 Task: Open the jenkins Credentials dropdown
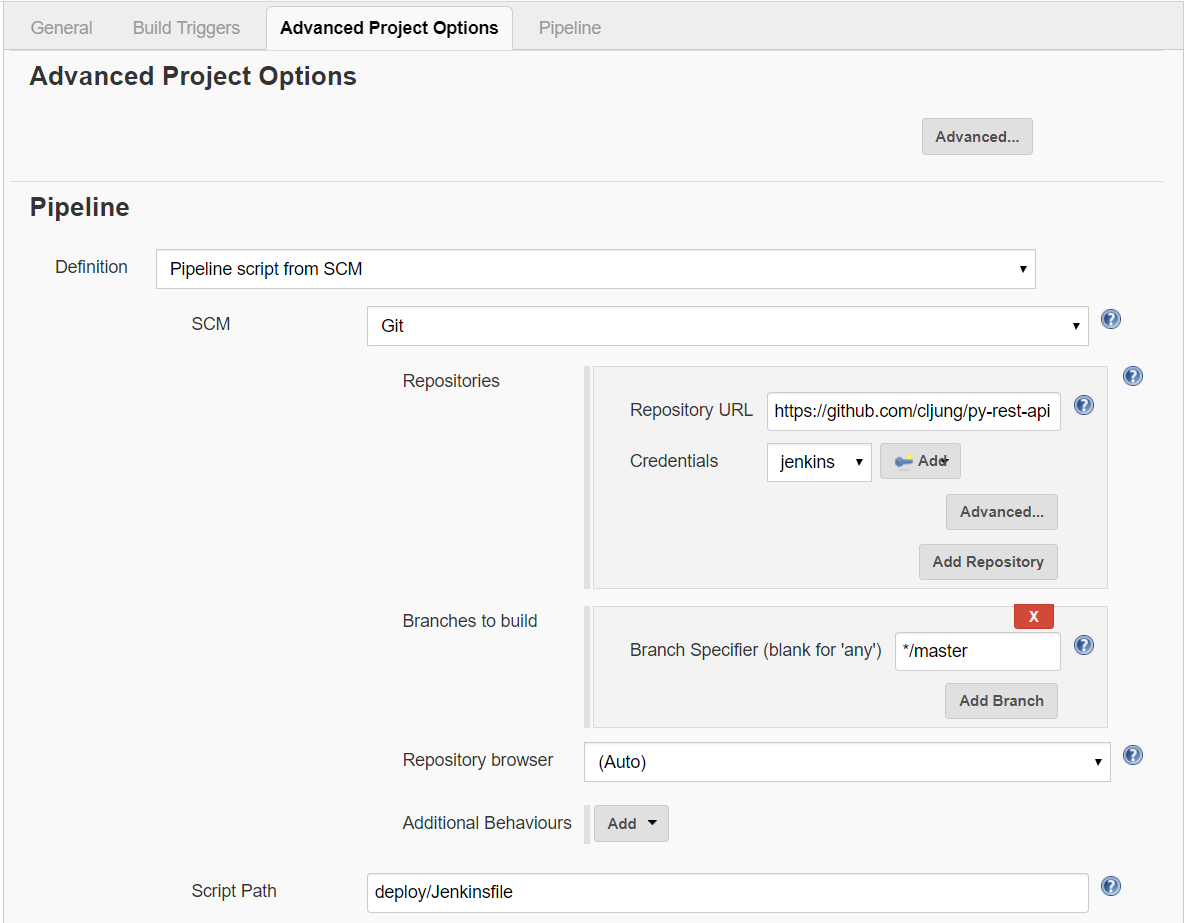click(x=818, y=462)
